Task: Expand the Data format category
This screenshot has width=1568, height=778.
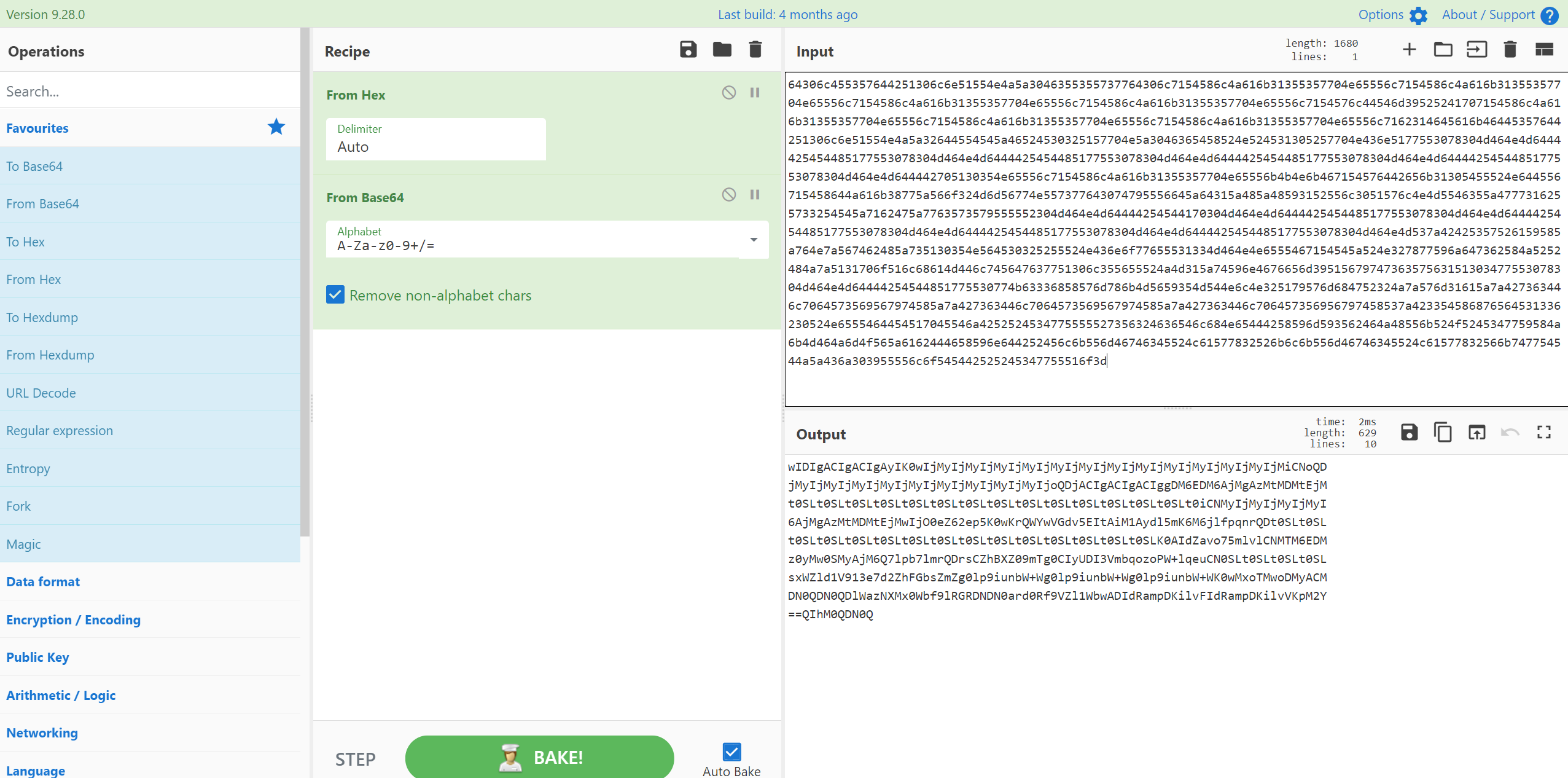Action: click(x=43, y=581)
